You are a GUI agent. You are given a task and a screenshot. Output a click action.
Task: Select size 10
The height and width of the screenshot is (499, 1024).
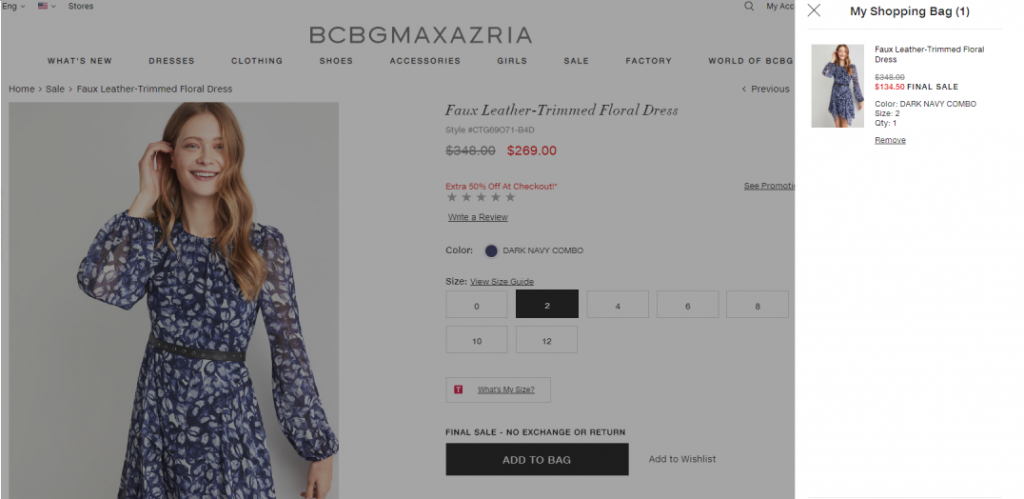click(477, 340)
